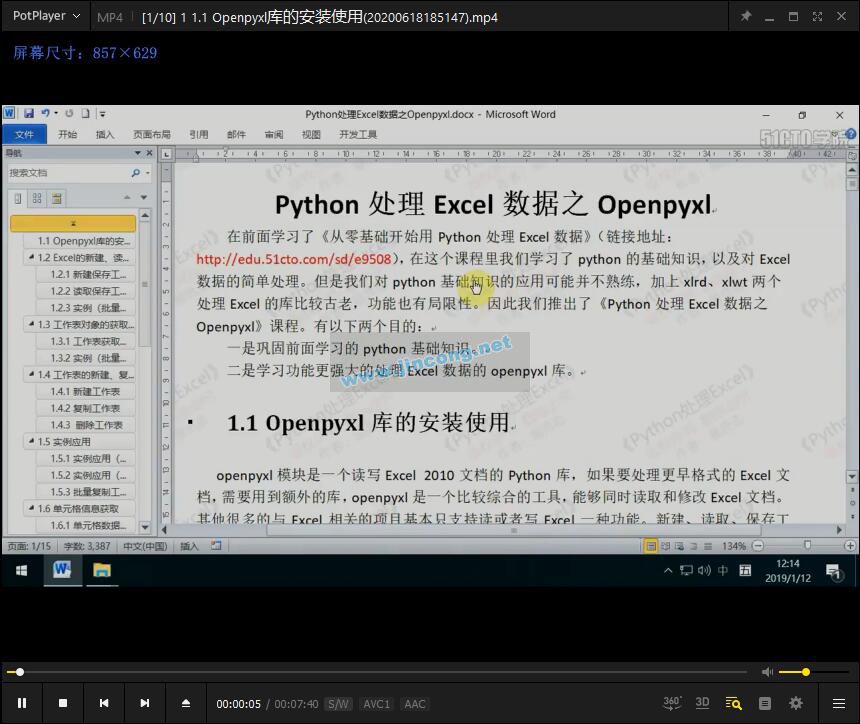Click the navigation search magnifier icon
The width and height of the screenshot is (860, 724).
(x=135, y=173)
